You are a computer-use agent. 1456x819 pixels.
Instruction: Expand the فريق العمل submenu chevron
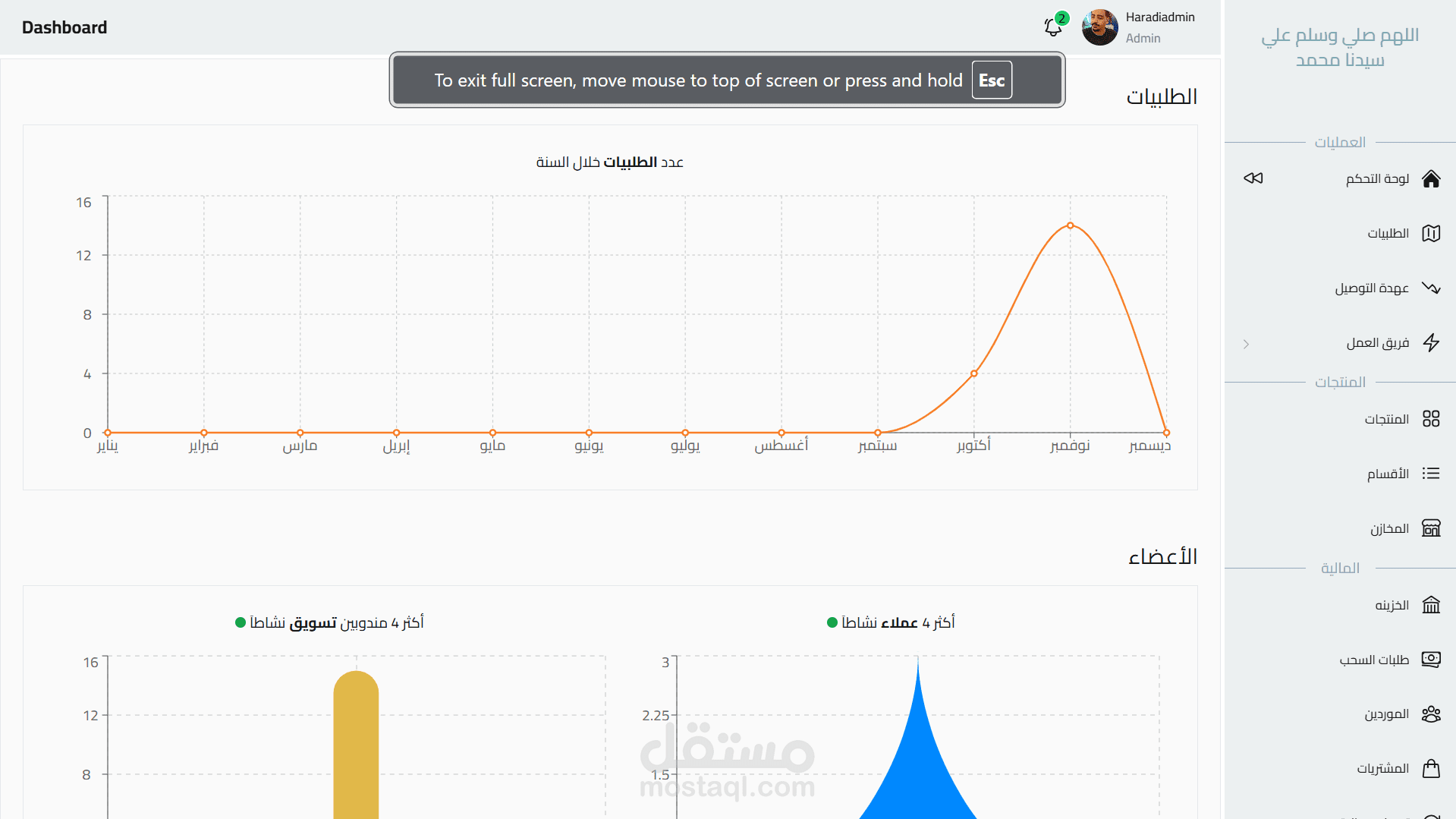[1246, 344]
